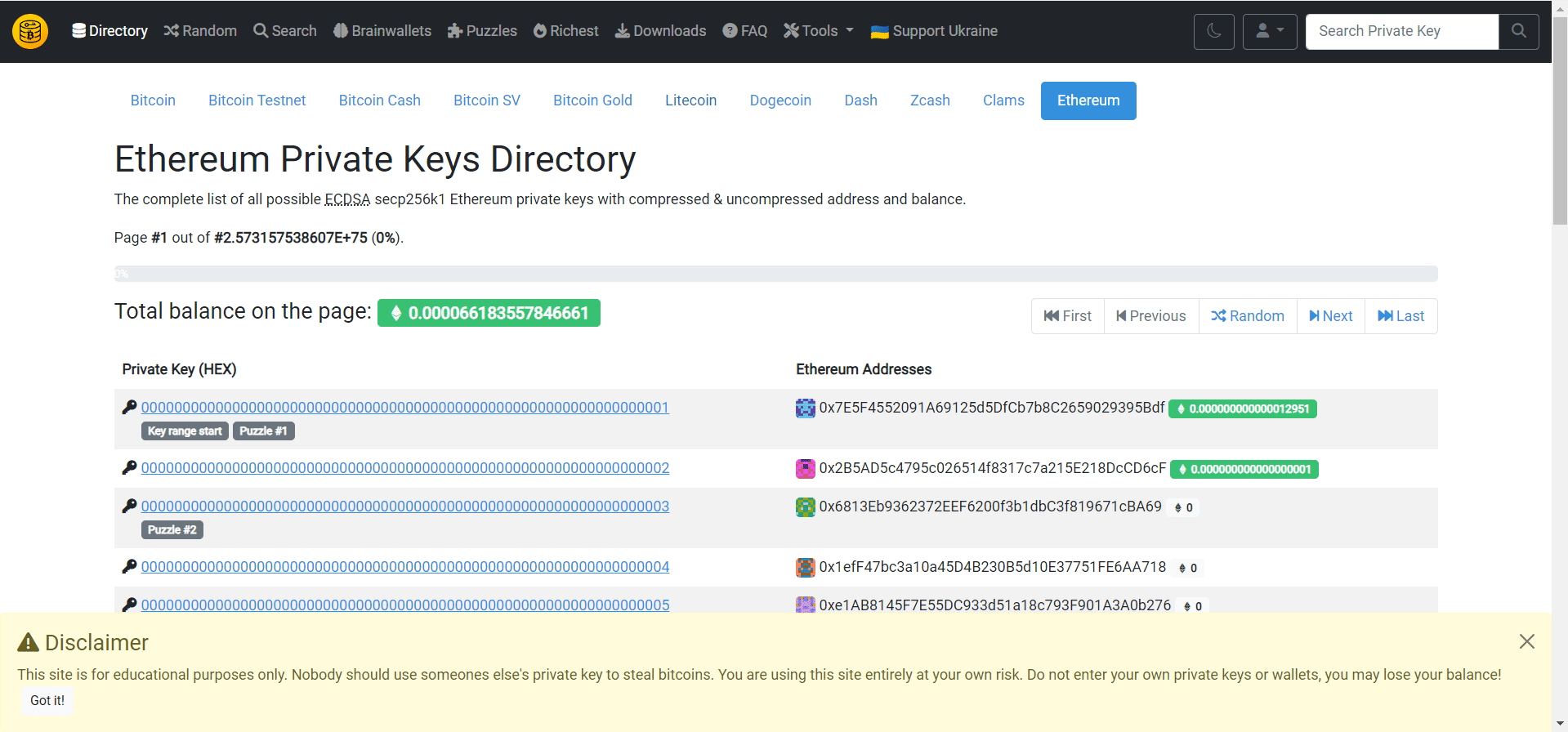This screenshot has width=1568, height=732.
Task: Click the Puzzle #1 tag badge
Action: click(x=263, y=431)
